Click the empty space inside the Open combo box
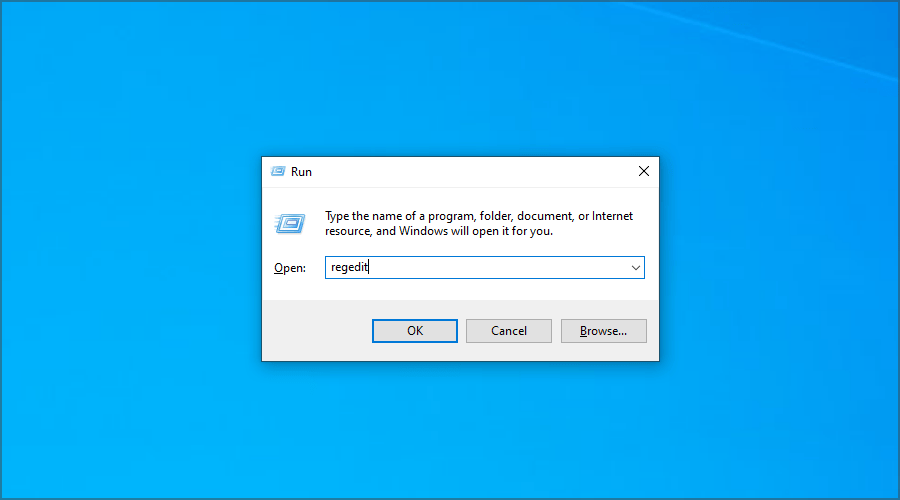The image size is (900, 500). [x=500, y=268]
